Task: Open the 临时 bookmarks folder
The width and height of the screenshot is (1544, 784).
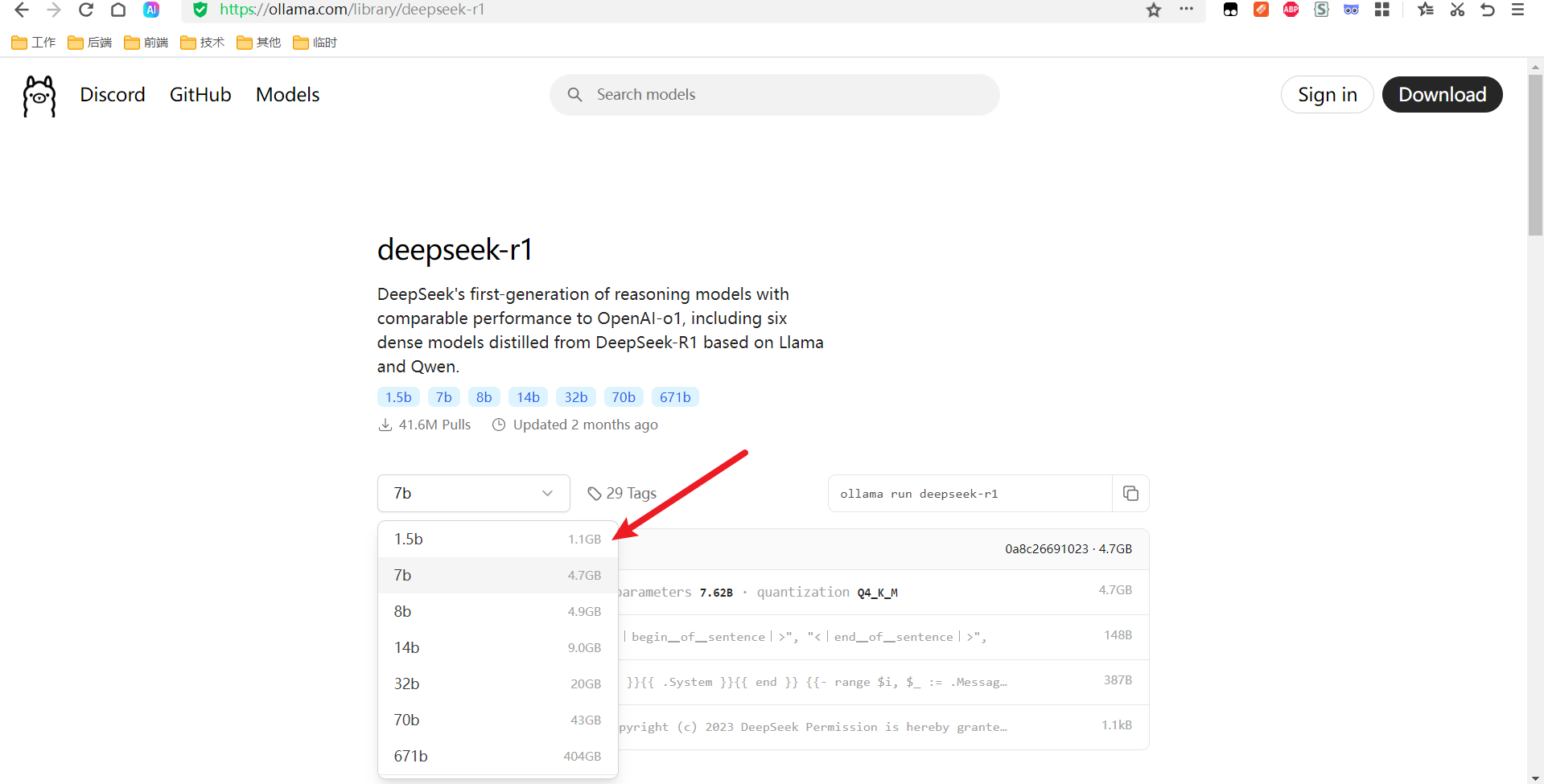Action: tap(315, 43)
